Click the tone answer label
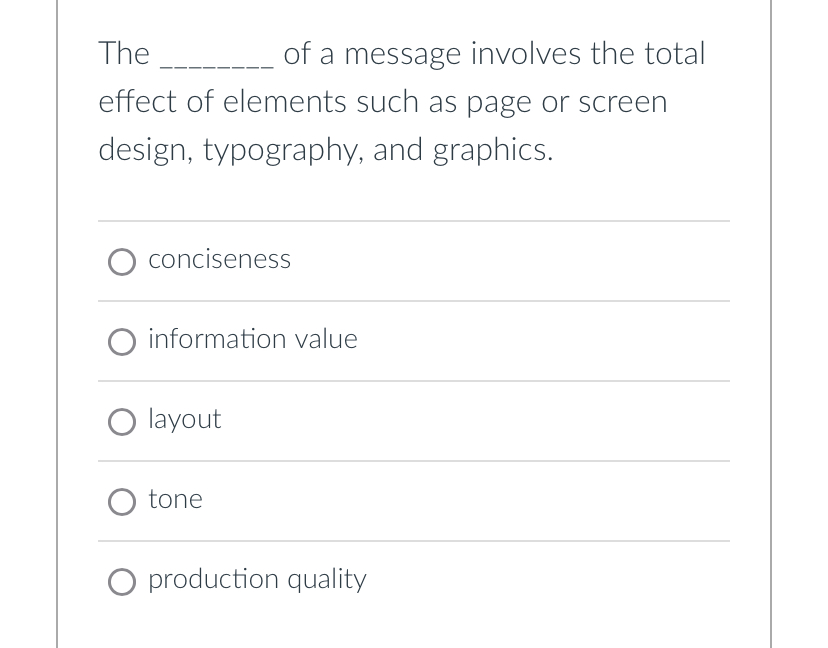This screenshot has height=648, width=828. coord(175,499)
